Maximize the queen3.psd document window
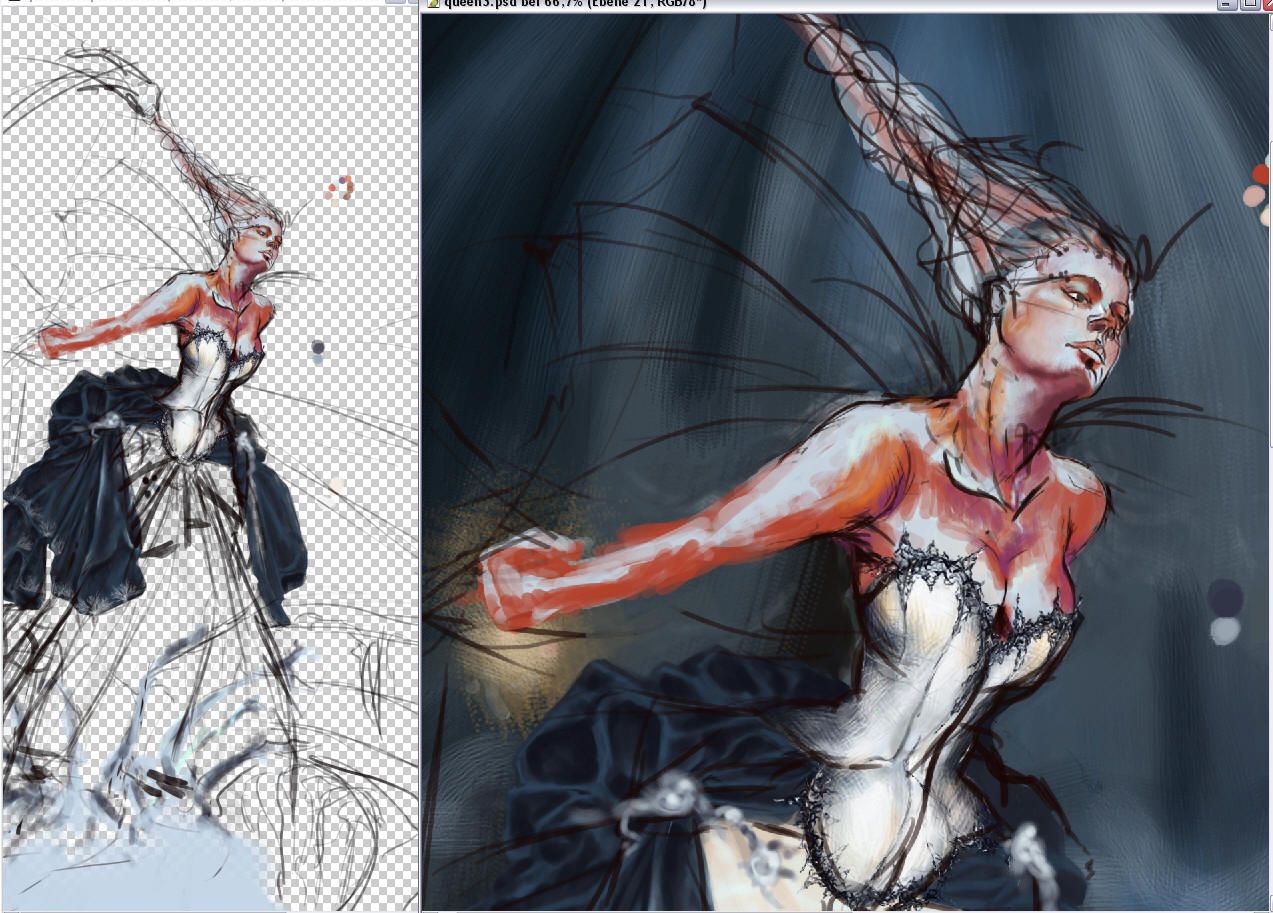The image size is (1273, 913). click(1248, 4)
